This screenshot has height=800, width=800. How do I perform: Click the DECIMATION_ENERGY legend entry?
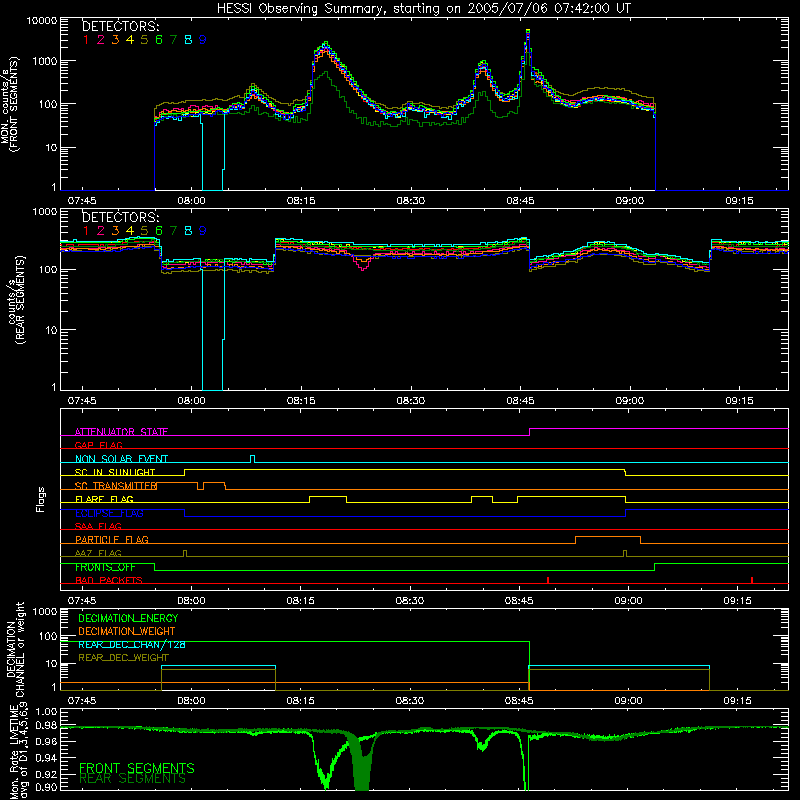coord(128,618)
